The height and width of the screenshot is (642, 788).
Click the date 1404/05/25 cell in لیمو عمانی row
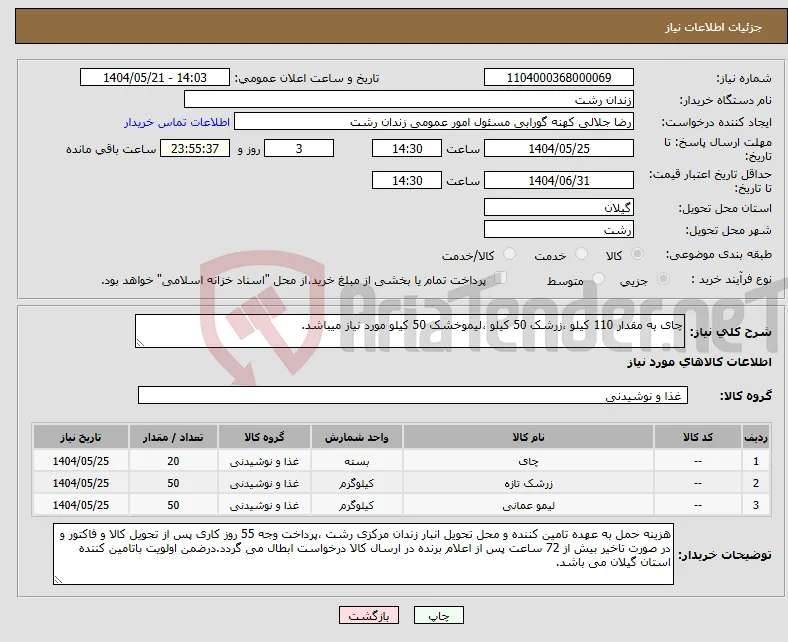pos(80,505)
